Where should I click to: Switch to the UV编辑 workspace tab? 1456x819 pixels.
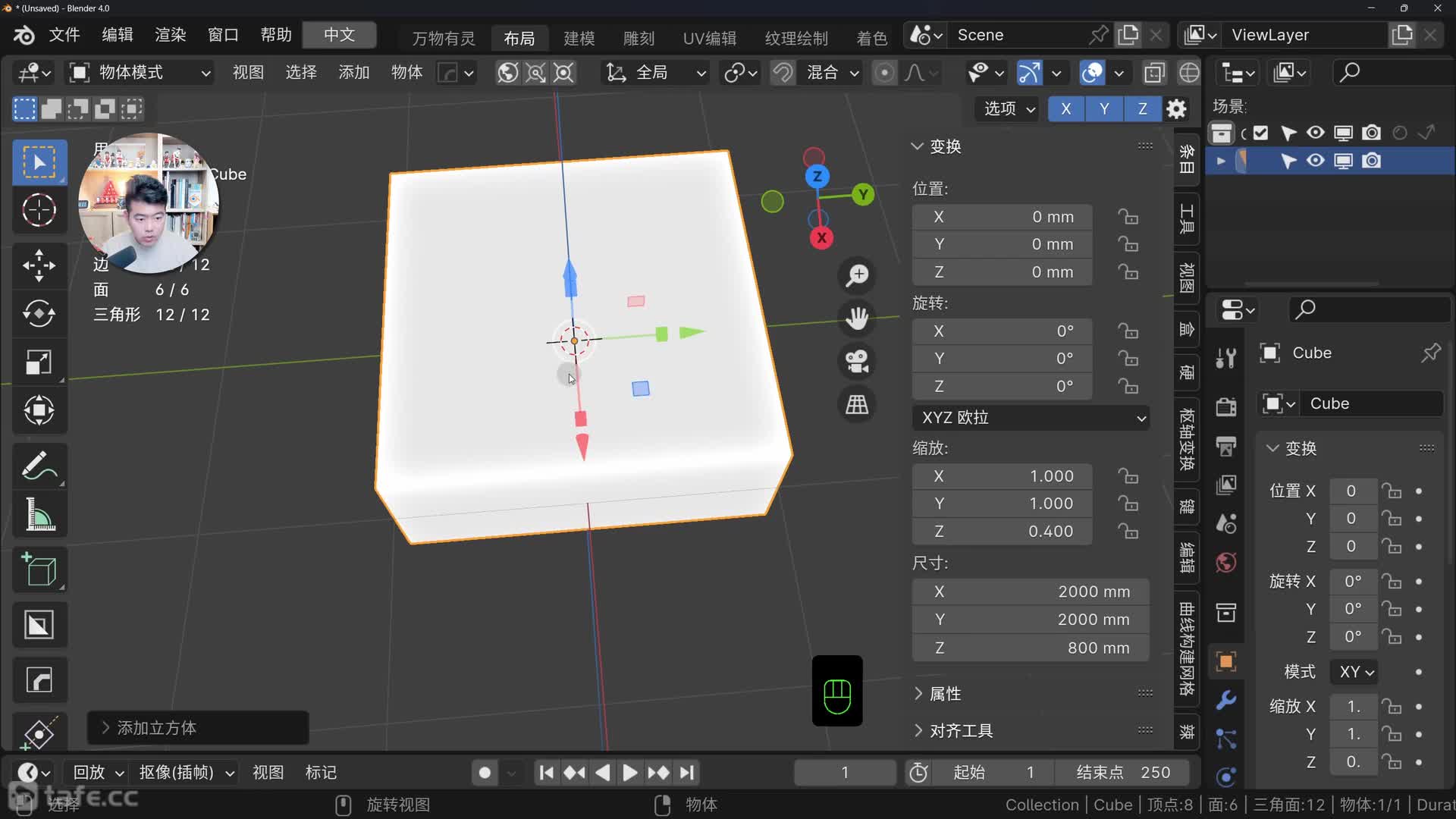709,38
